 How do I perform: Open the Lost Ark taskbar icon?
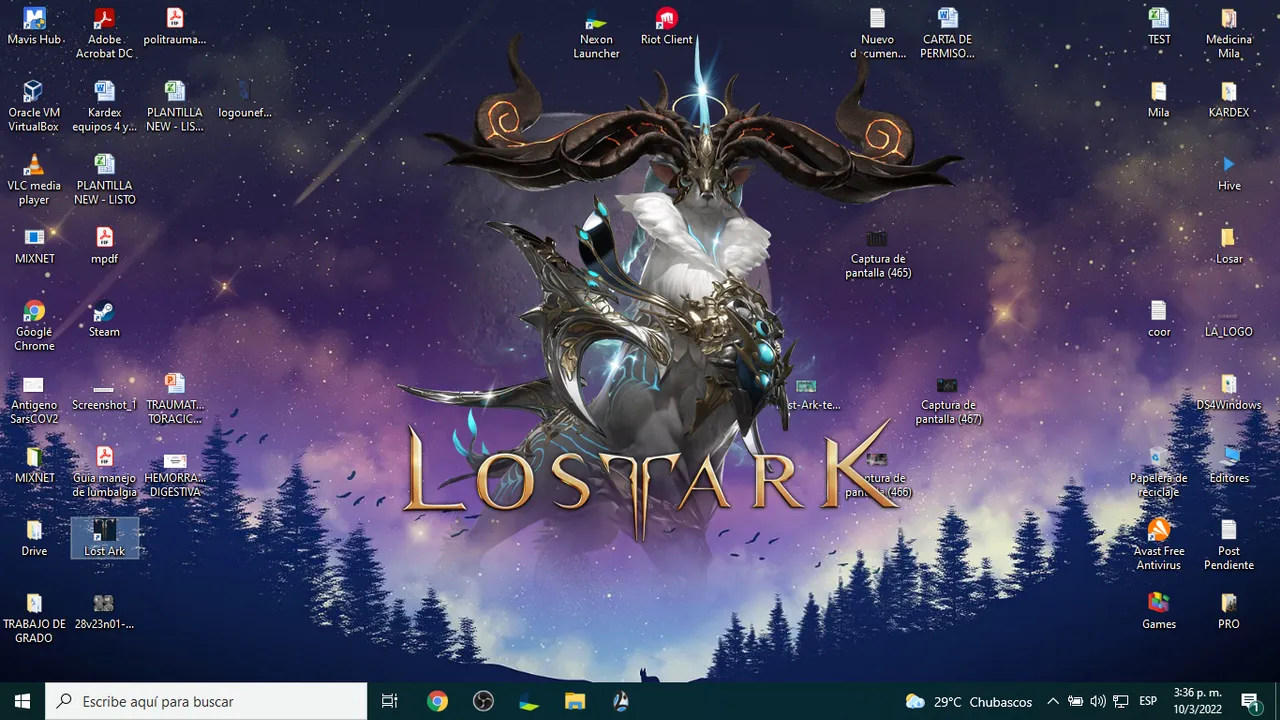(x=621, y=701)
